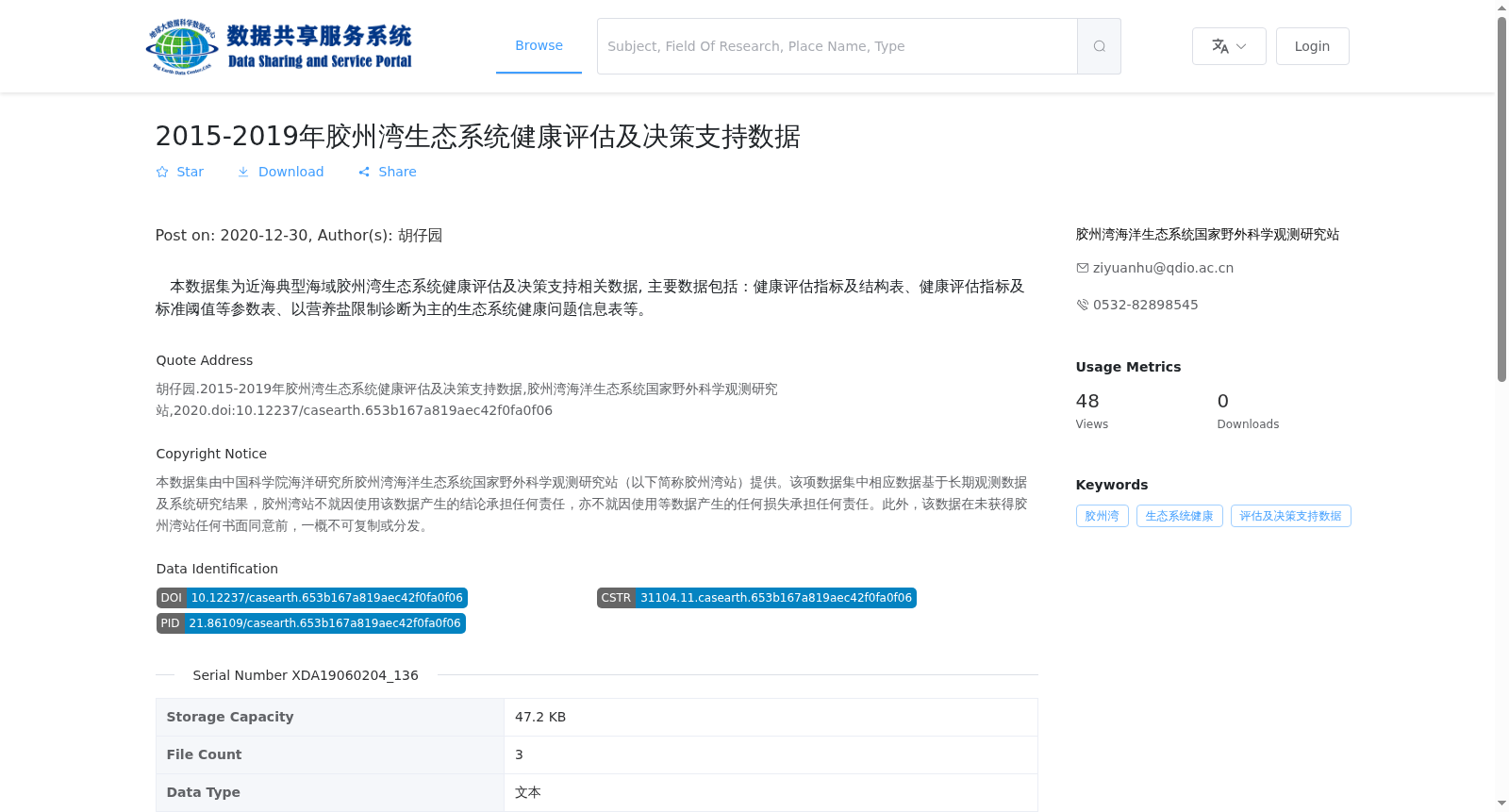1509x812 pixels.
Task: Click the Share icon
Action: [364, 172]
